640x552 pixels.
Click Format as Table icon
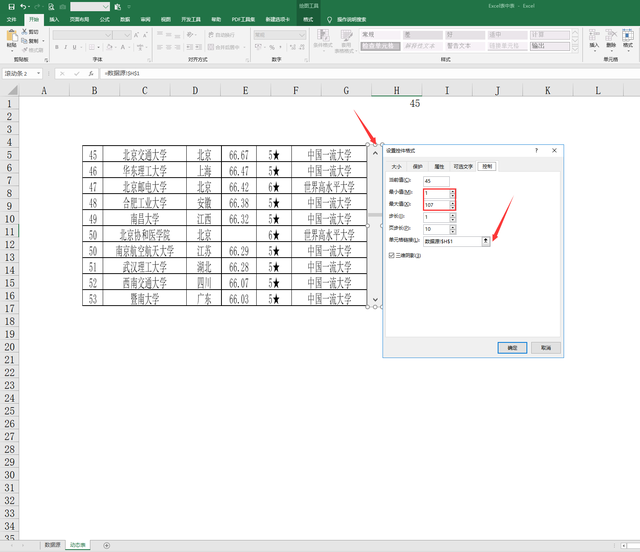click(x=346, y=37)
